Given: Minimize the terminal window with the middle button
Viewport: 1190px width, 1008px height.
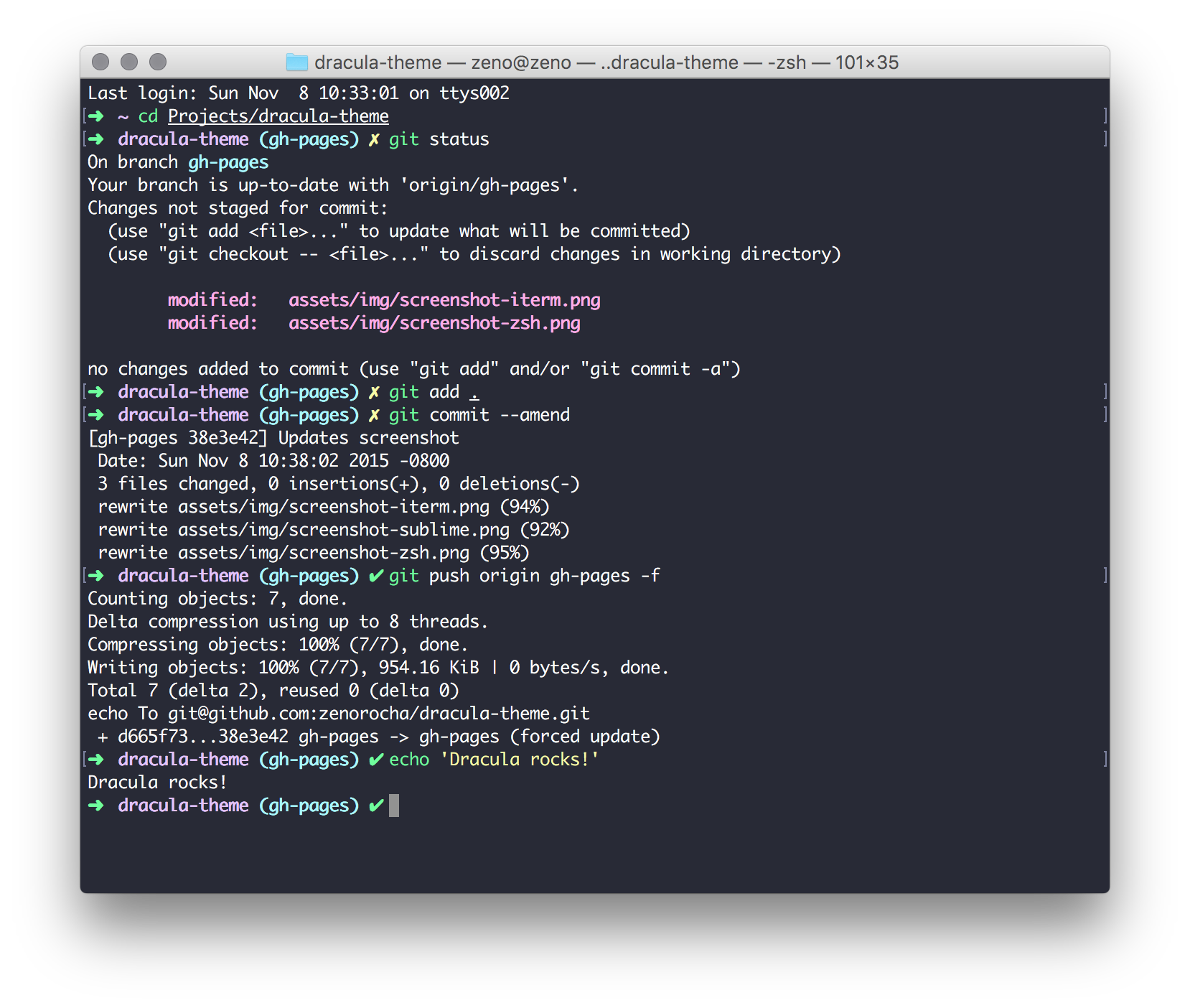Looking at the screenshot, I should [129, 62].
